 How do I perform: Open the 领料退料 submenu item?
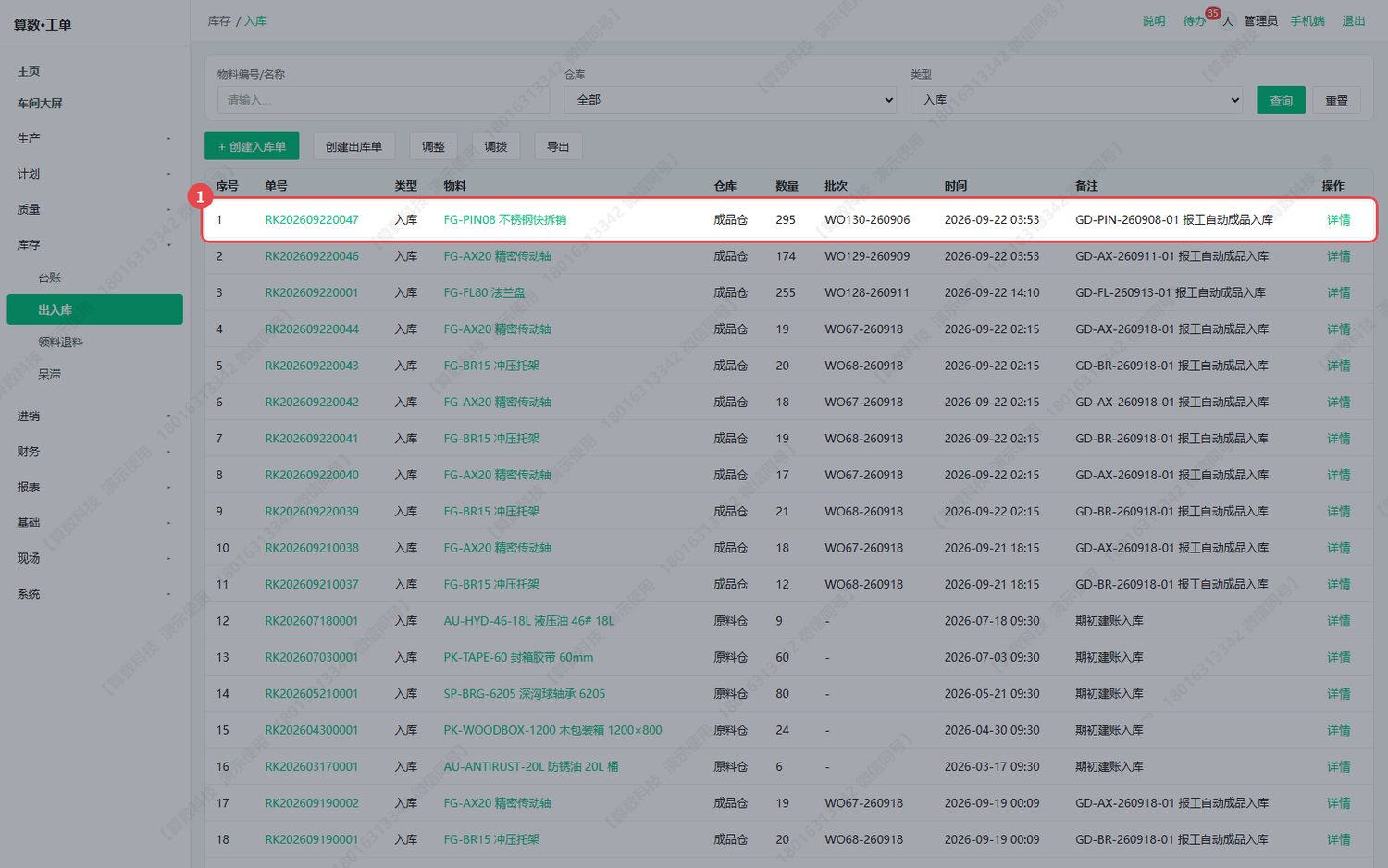pyautogui.click(x=94, y=342)
